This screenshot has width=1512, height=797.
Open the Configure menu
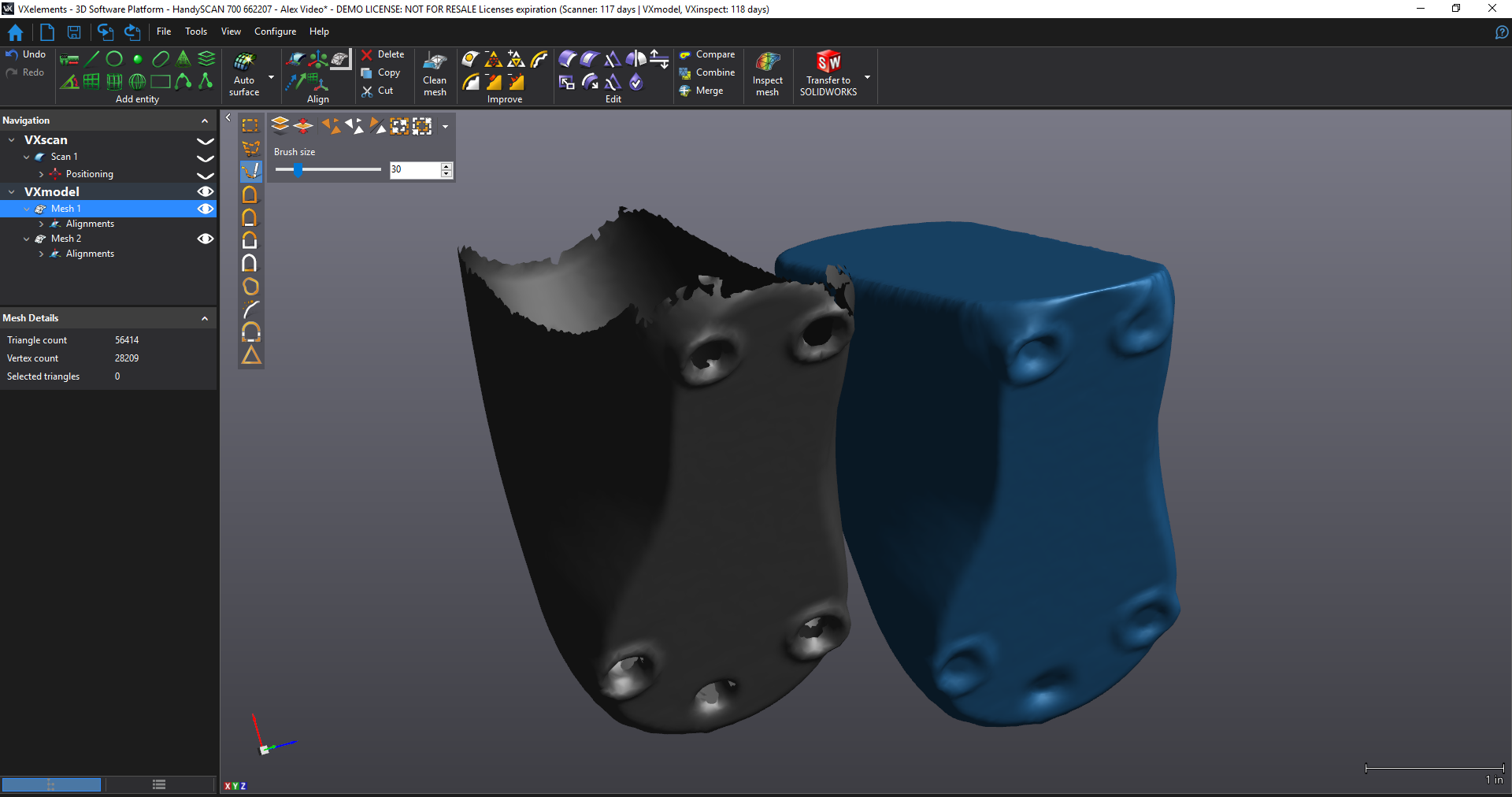coord(275,32)
